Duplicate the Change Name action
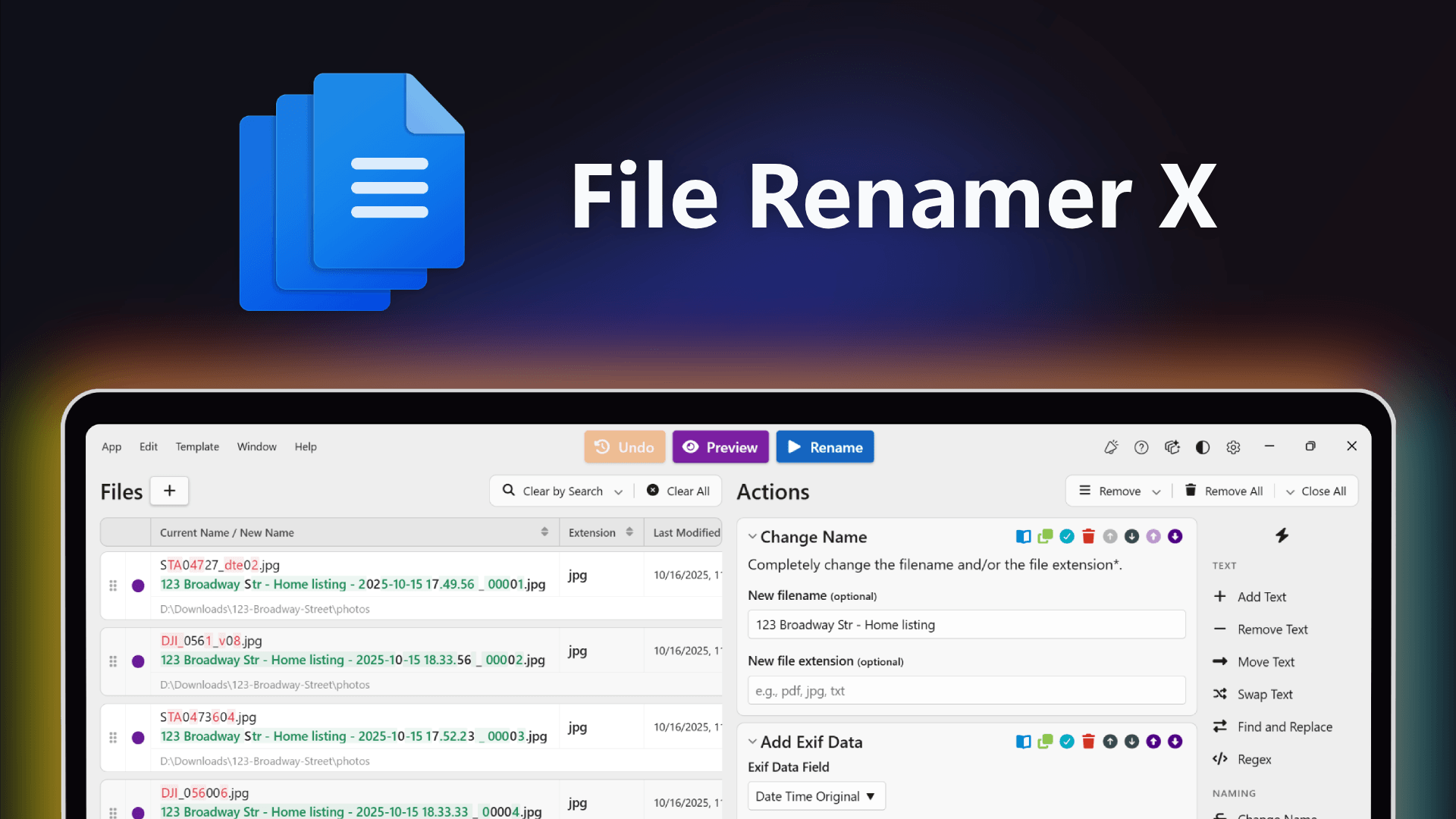1456x819 pixels. click(1045, 537)
